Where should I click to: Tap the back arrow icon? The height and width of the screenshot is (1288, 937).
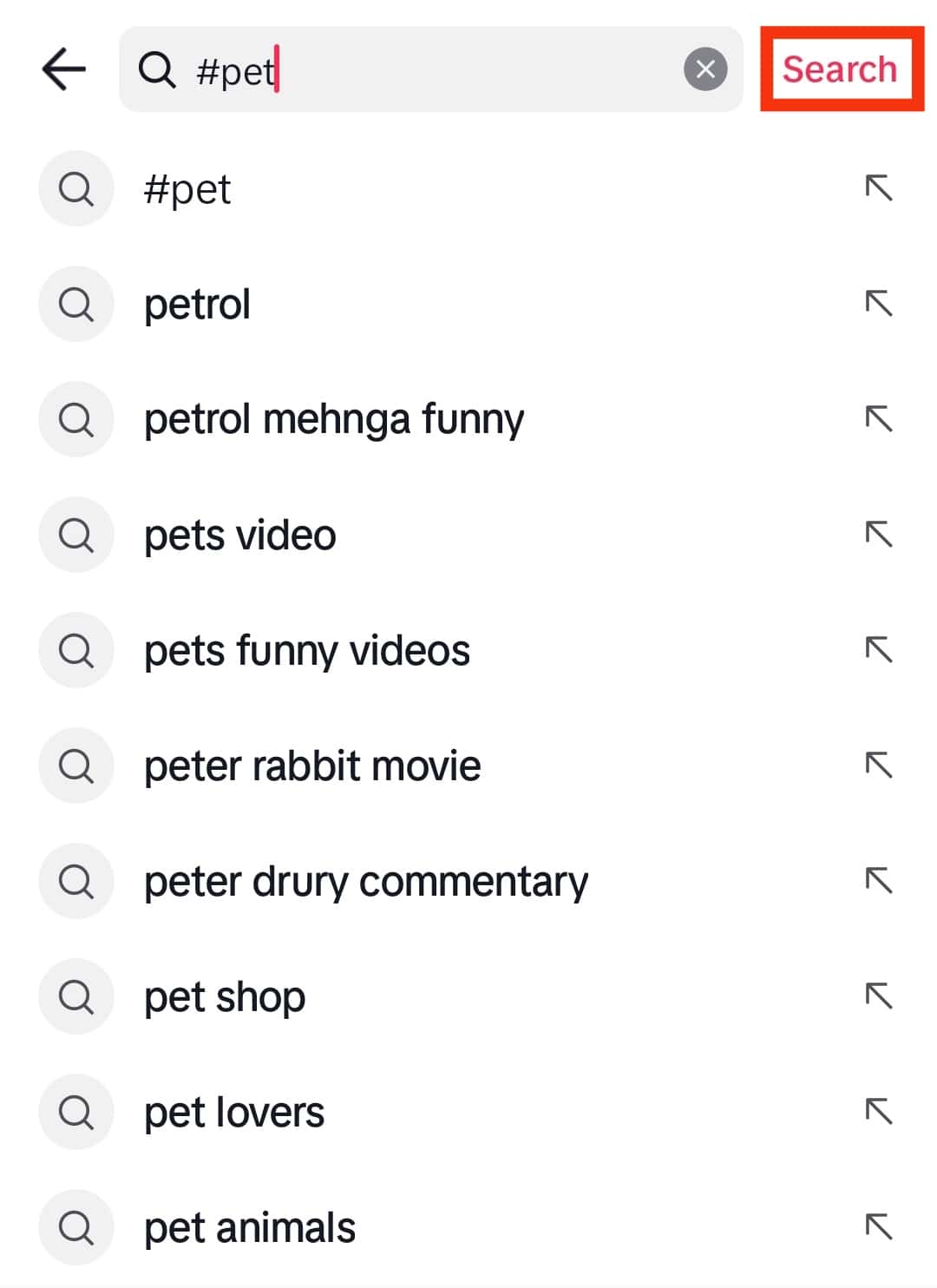pyautogui.click(x=64, y=69)
